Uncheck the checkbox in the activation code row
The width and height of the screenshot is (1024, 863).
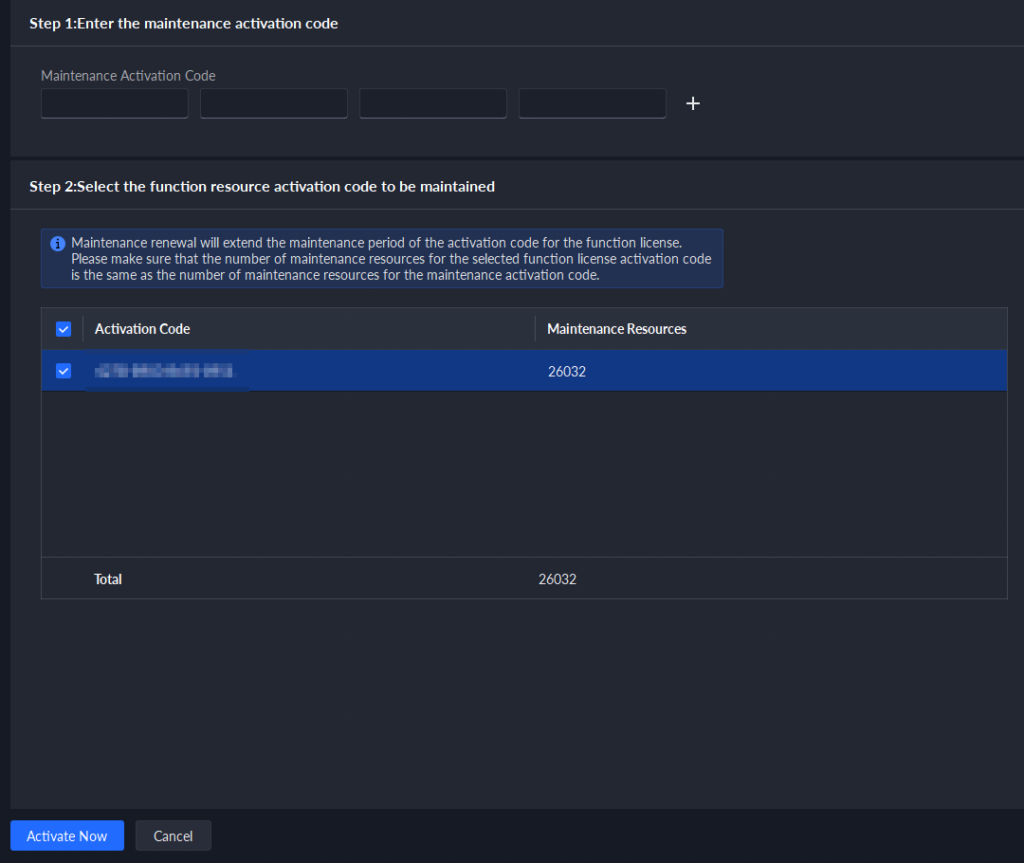[64, 371]
